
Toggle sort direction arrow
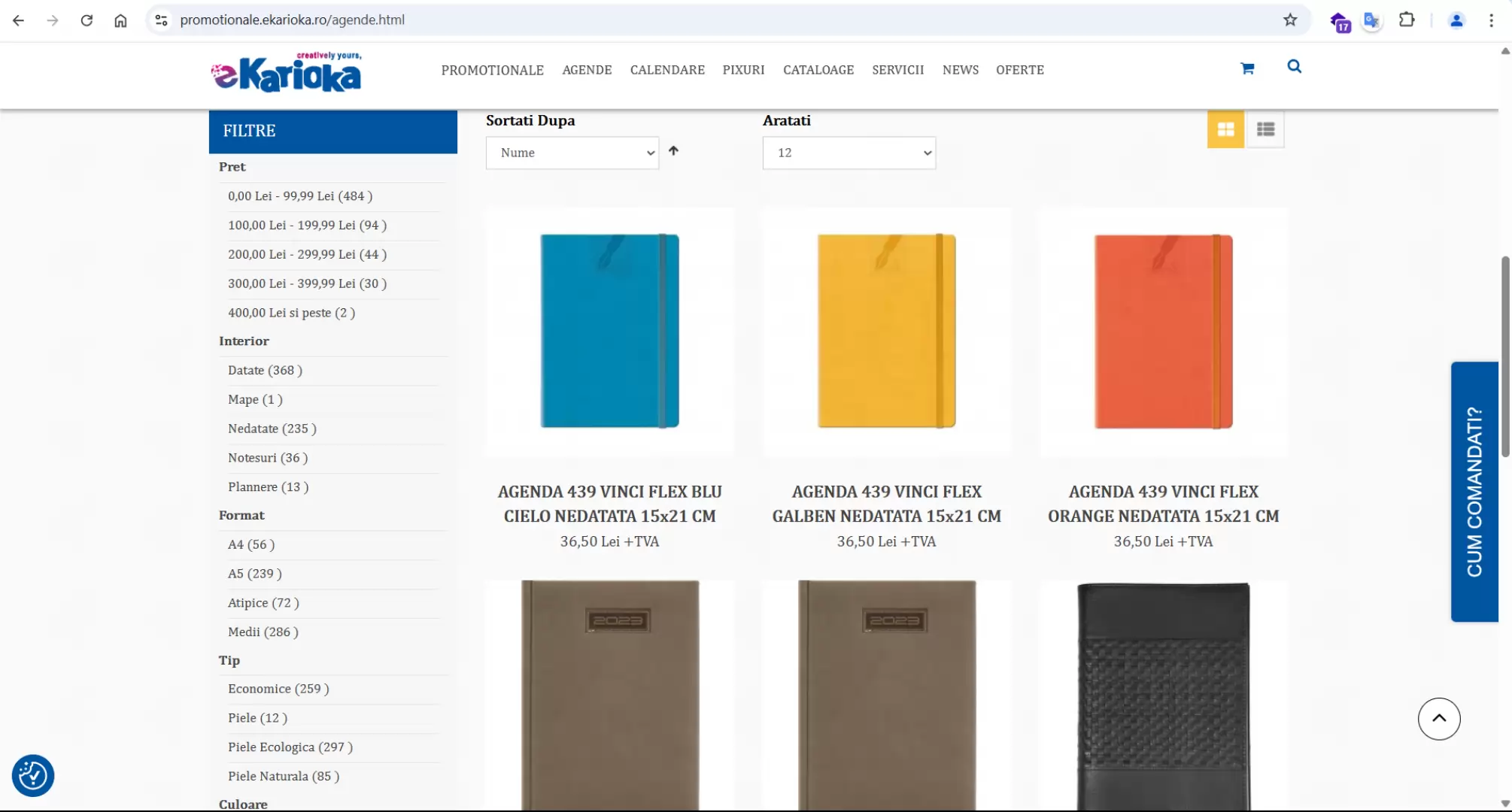coord(673,151)
